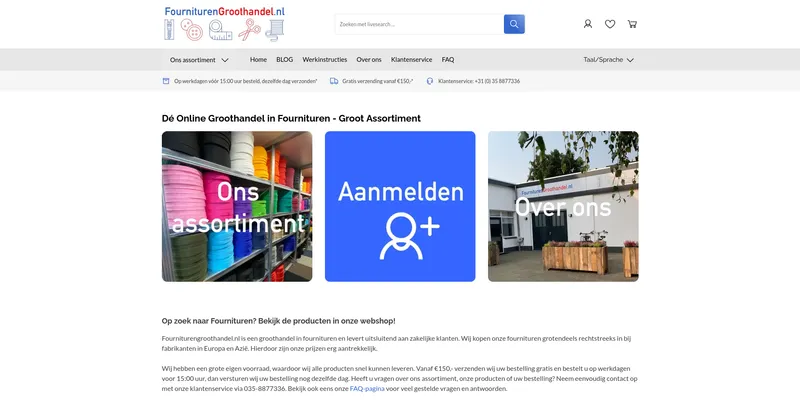Open the Werkinstructies menu item
The width and height of the screenshot is (800, 400).
[x=324, y=60]
